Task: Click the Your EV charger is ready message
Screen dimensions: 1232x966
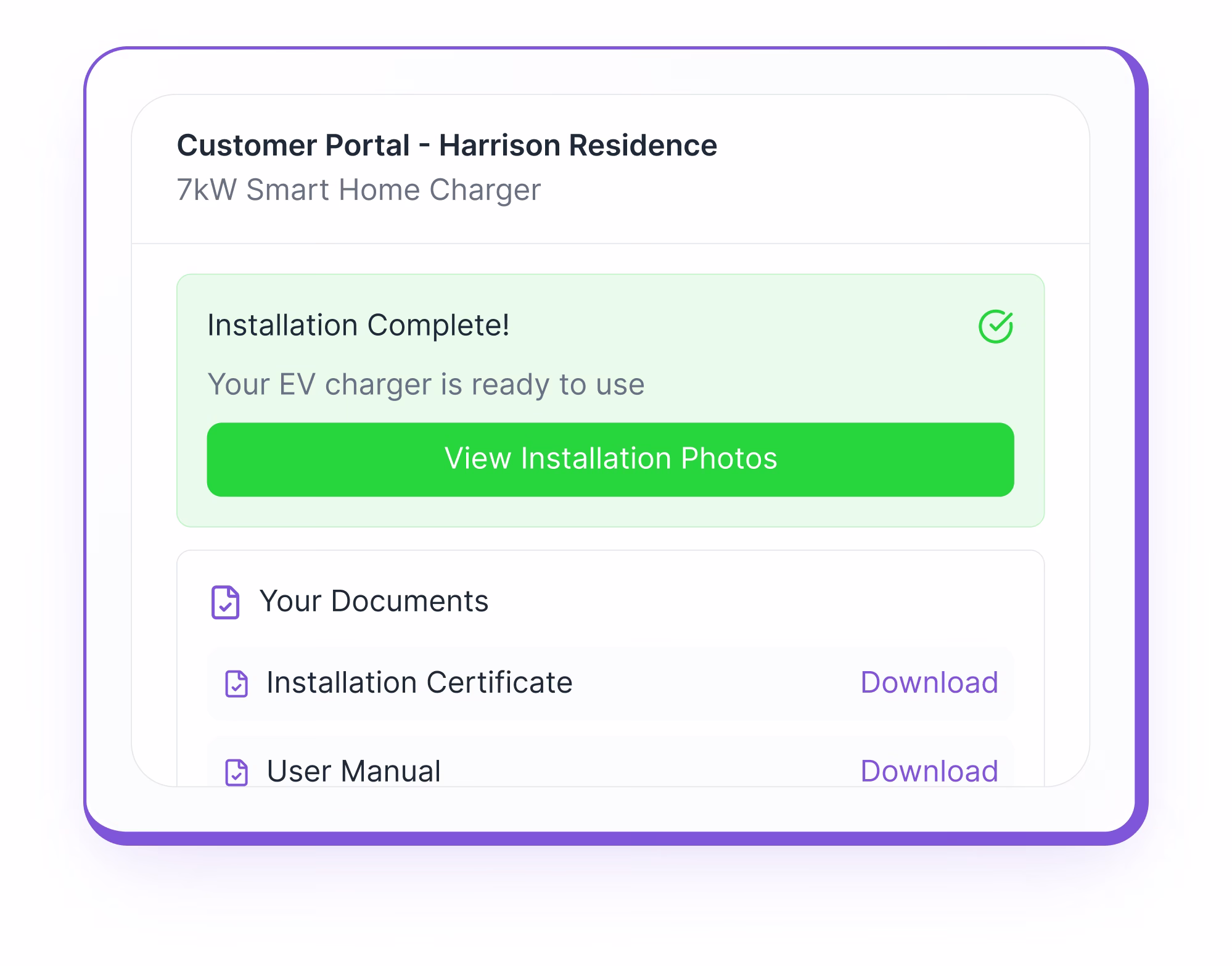Action: pos(425,384)
